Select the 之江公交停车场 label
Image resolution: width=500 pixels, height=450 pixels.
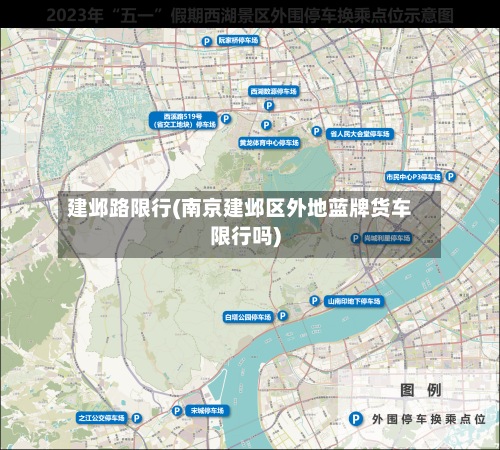click(102, 418)
